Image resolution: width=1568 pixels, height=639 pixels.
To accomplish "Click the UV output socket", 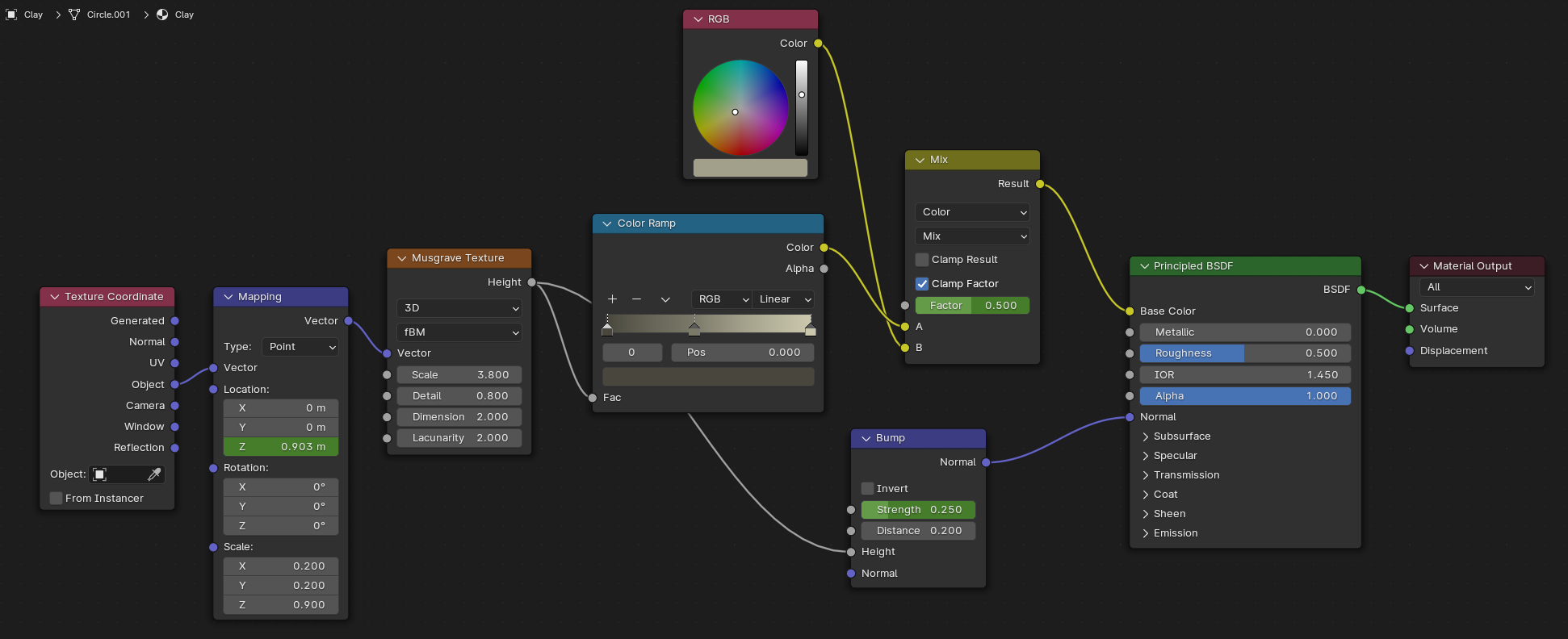I will pos(175,363).
